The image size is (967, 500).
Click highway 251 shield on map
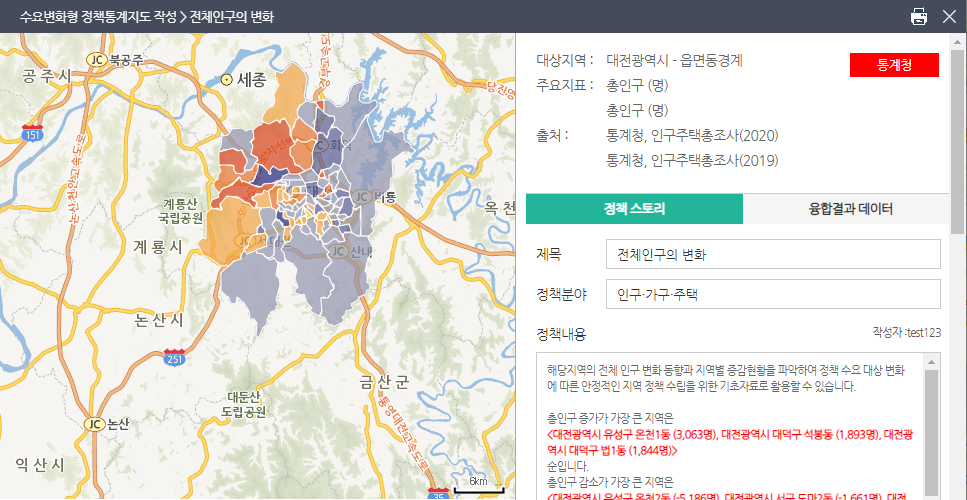click(x=175, y=356)
